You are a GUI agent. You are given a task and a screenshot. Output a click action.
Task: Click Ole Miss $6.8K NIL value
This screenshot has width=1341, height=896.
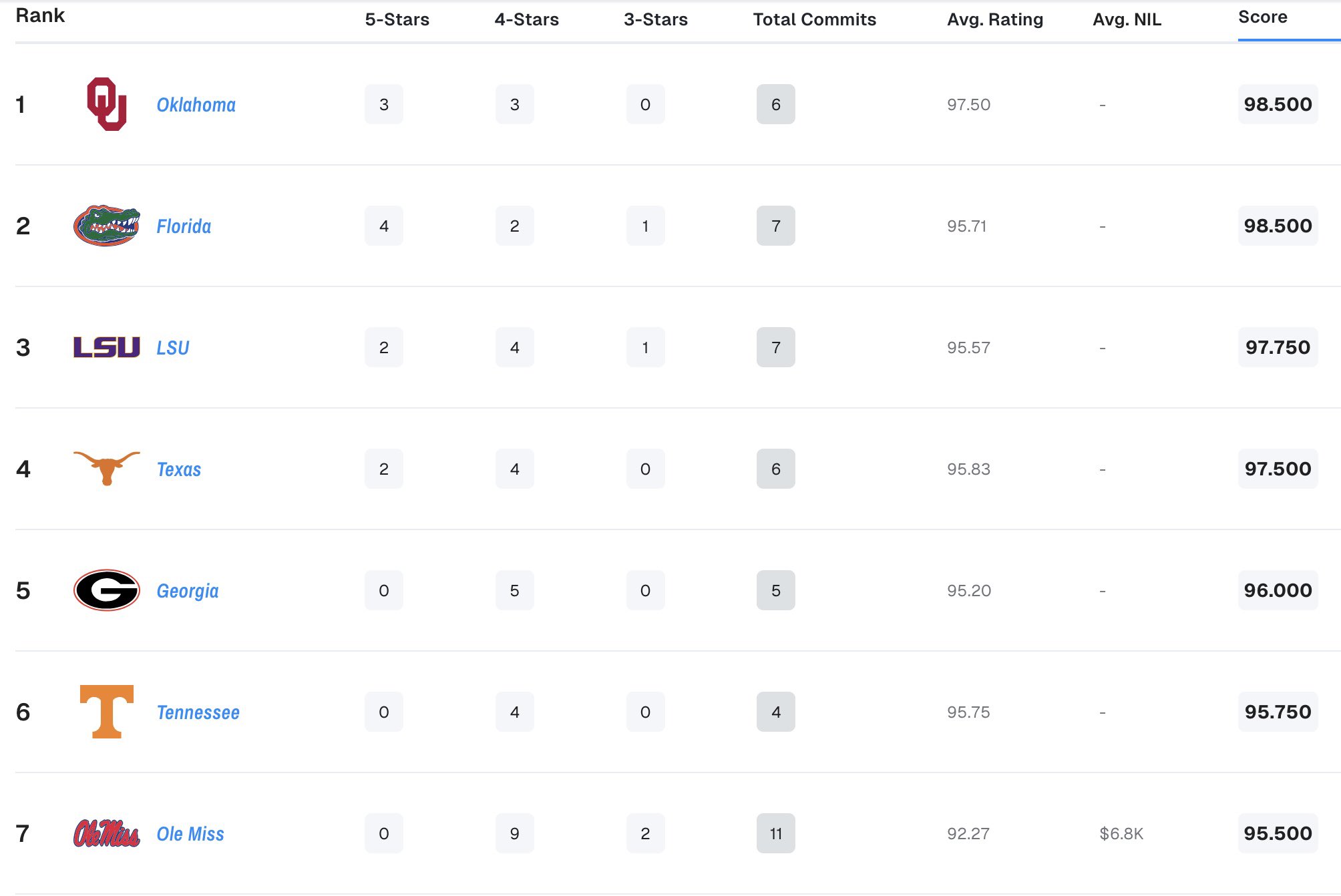1121,833
